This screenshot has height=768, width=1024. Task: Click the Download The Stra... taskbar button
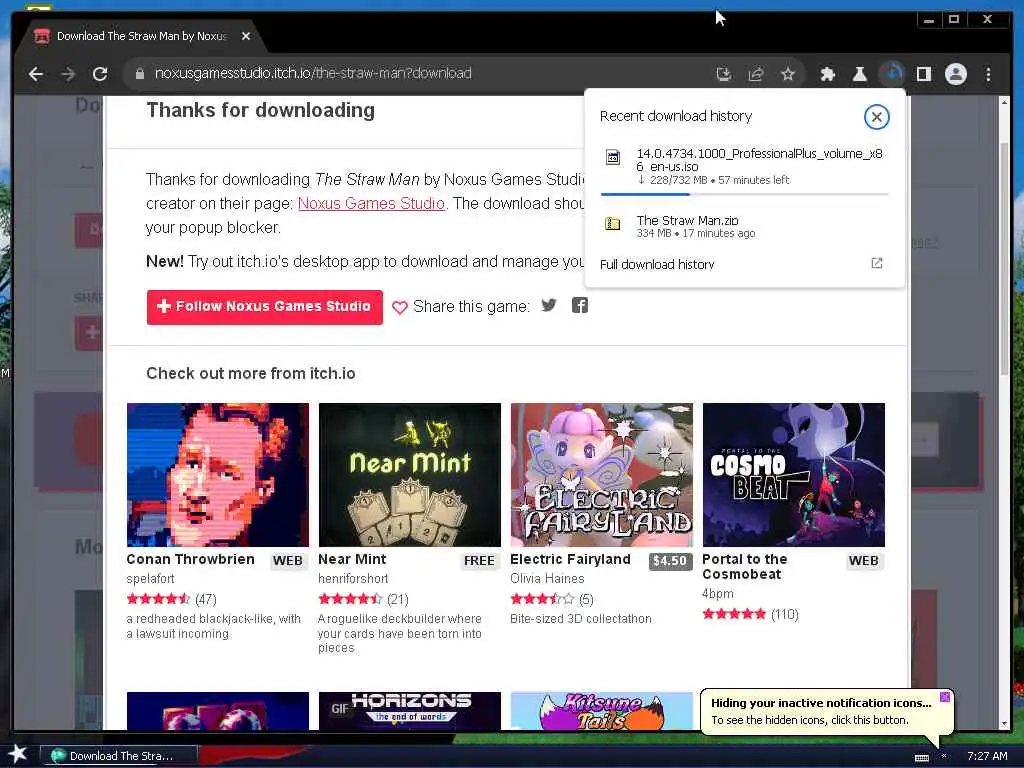(120, 756)
